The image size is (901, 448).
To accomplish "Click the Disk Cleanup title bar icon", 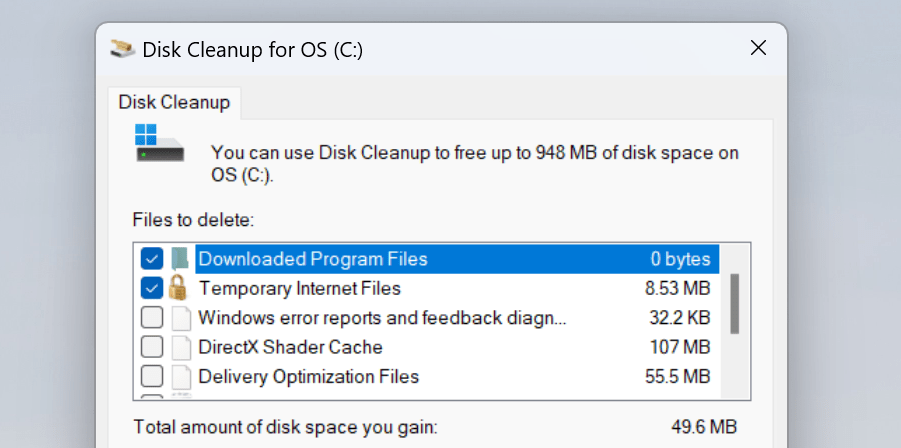I will 122,49.
